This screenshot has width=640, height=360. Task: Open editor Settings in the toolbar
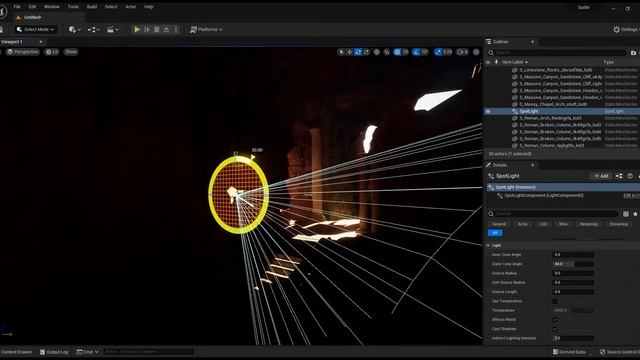625,29
